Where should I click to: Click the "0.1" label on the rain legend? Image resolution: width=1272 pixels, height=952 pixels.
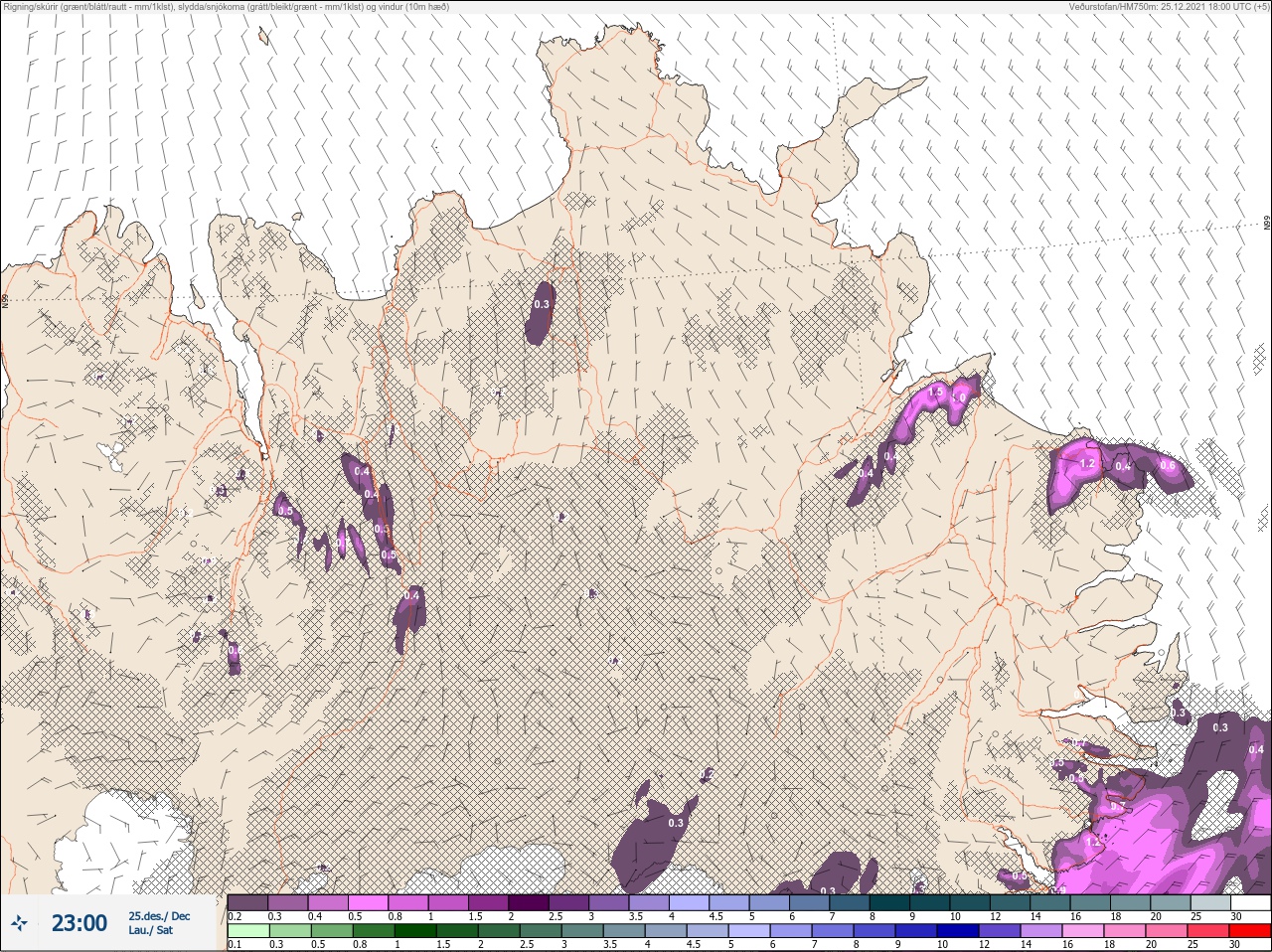pos(235,944)
